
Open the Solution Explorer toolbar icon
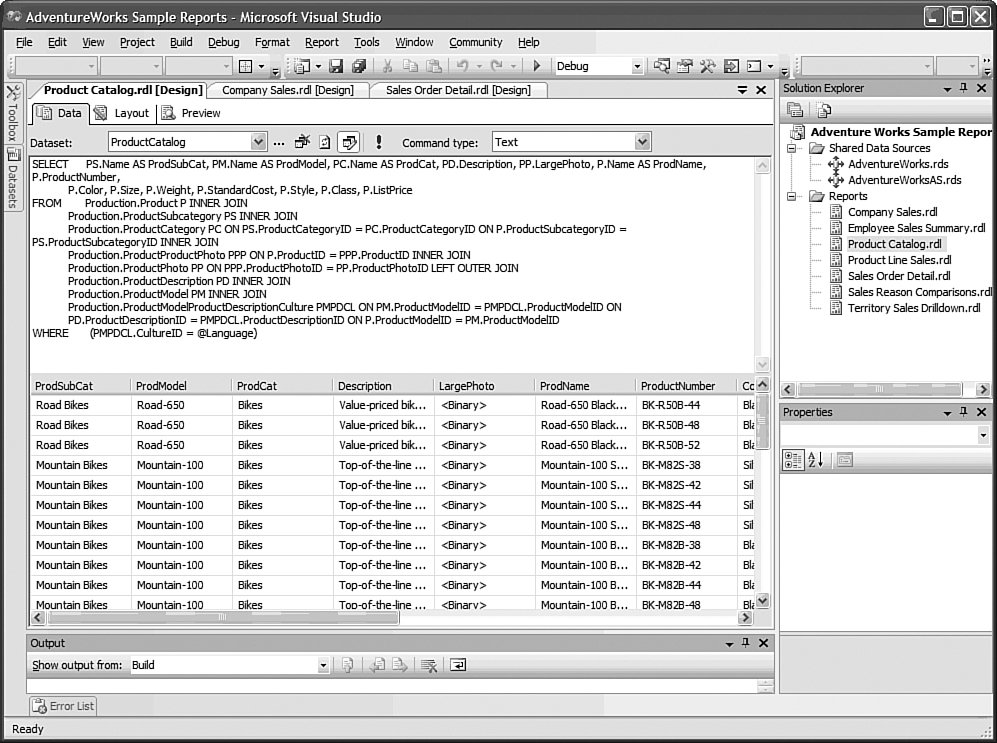click(662, 66)
